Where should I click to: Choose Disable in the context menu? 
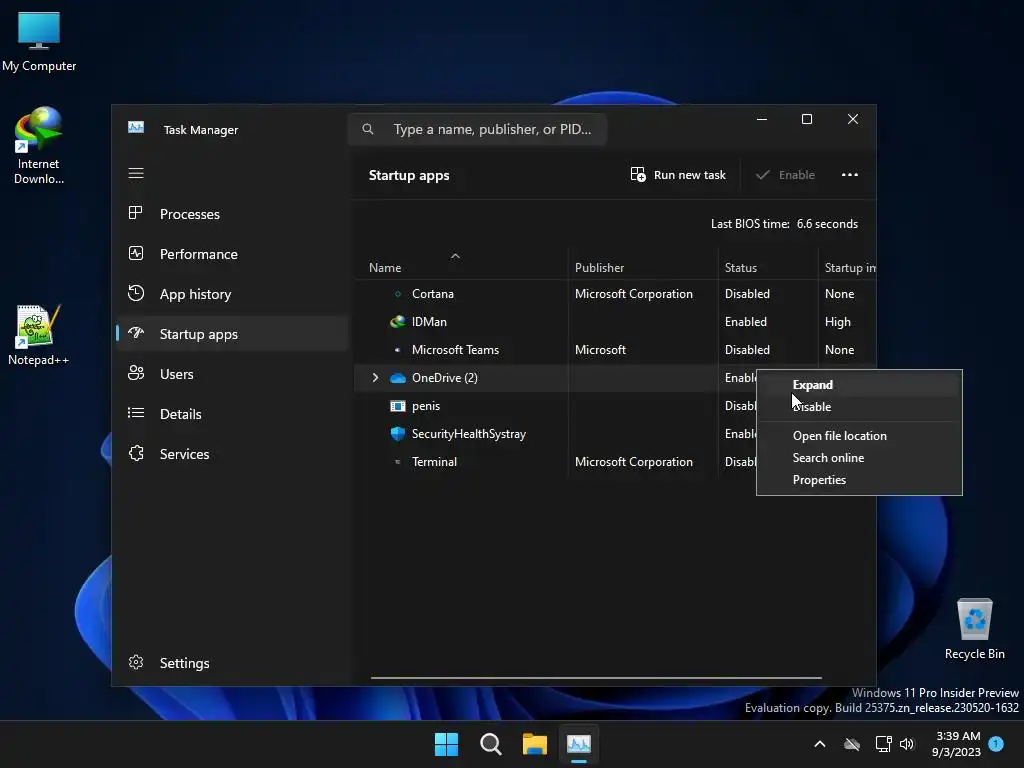tap(859, 406)
